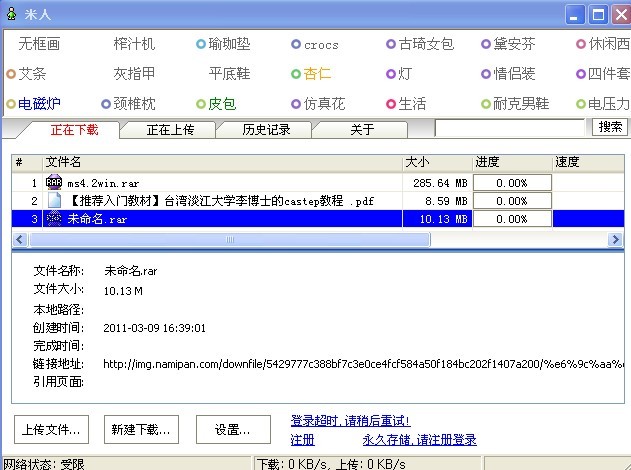Click the right arrow of horizontal scrollbar
Viewport: 631px width, 470px height.
[x=616, y=240]
